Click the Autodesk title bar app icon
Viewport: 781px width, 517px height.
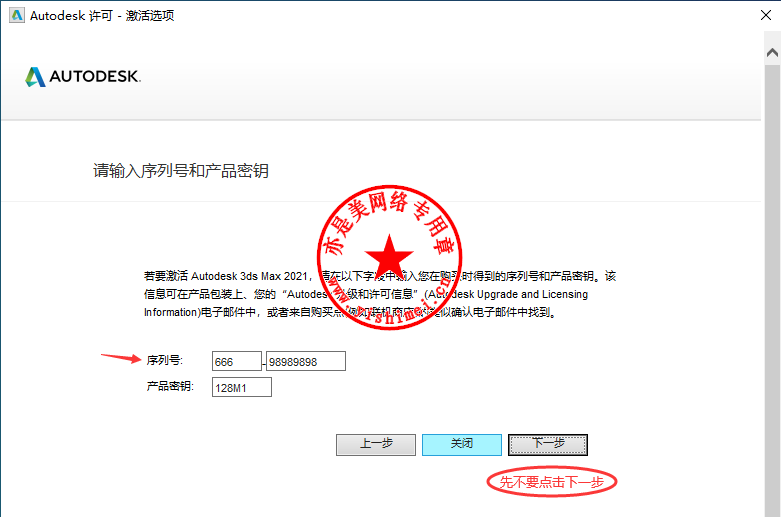(x=16, y=15)
